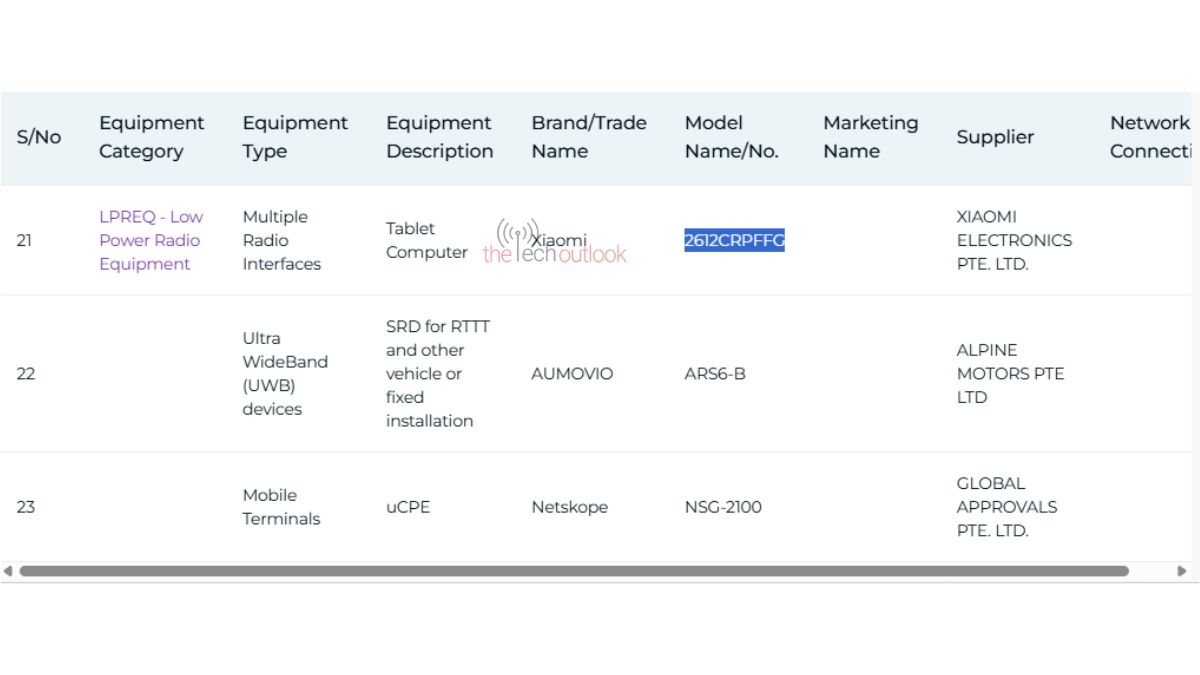1200x675 pixels.
Task: Click the Ultra WideBand (UWB) devices cell
Action: coord(285,373)
